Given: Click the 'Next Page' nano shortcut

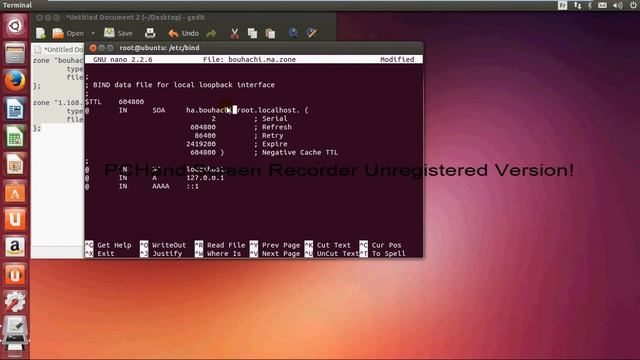Looking at the screenshot, I should coord(281,254).
